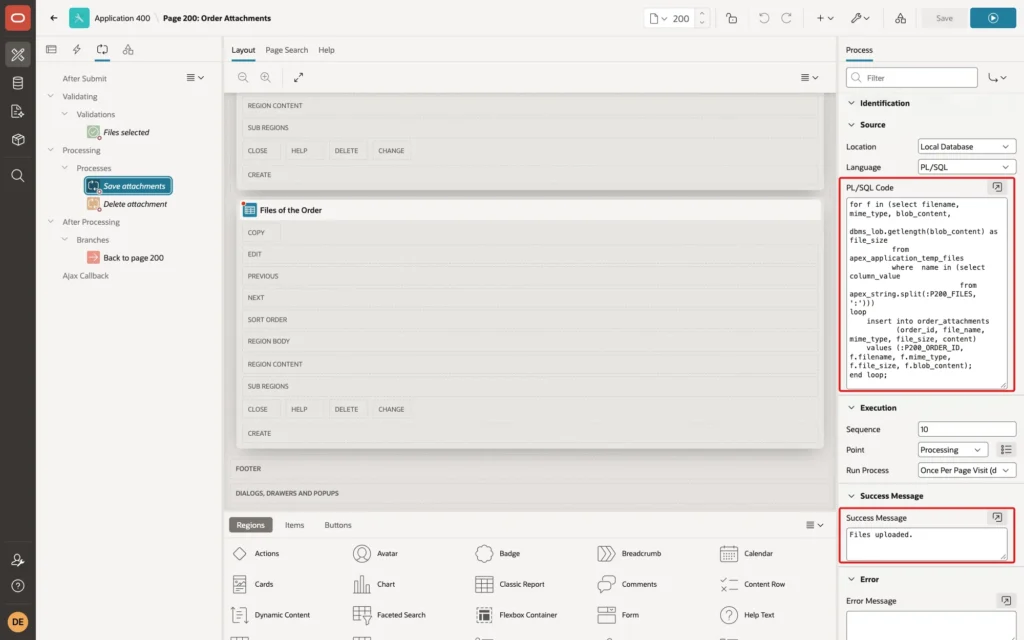Open the Gallery cube icon in sidebar
Image resolution: width=1024 pixels, height=640 pixels.
pyautogui.click(x=18, y=139)
